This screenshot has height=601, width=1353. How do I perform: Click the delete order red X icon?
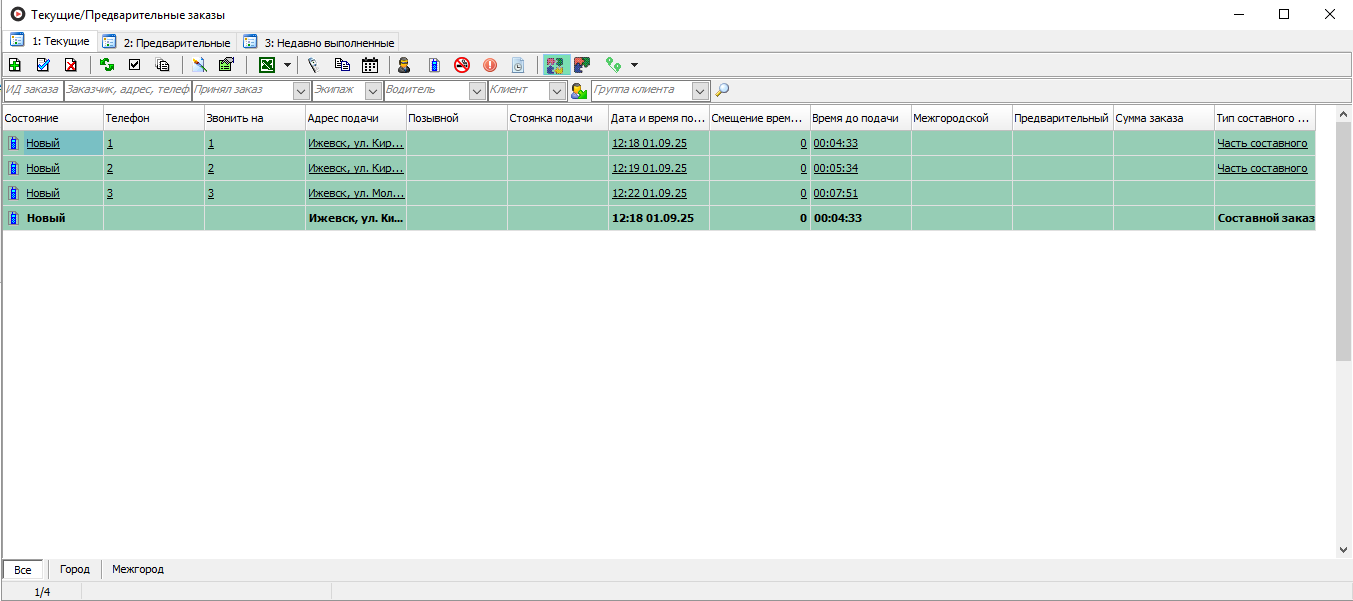click(x=71, y=65)
